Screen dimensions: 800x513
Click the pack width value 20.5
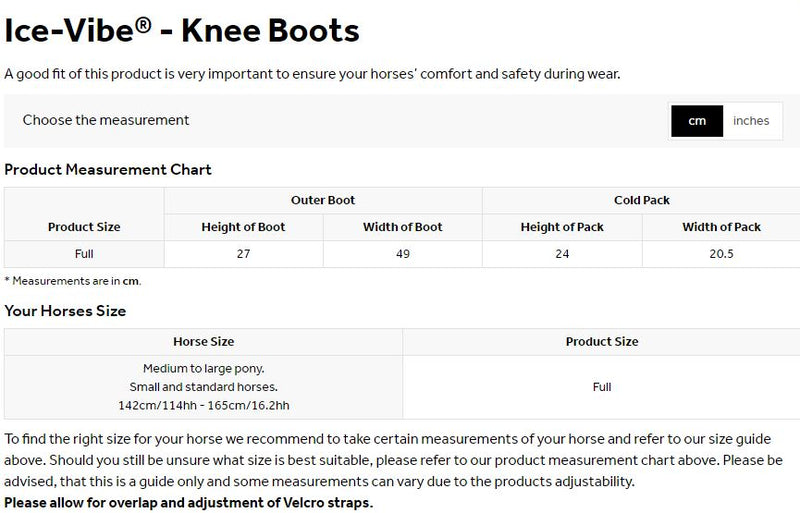tap(721, 254)
